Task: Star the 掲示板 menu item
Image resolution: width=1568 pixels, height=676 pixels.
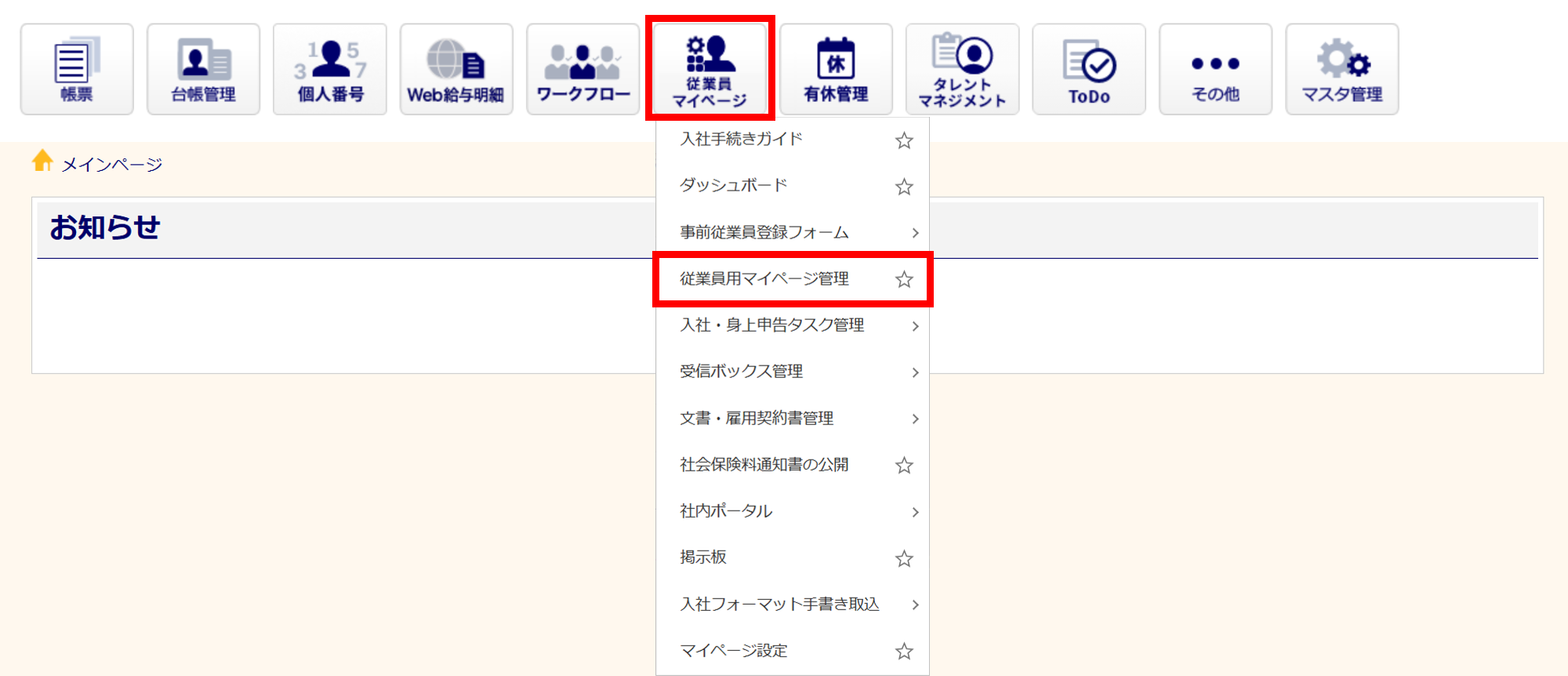Action: [x=904, y=558]
